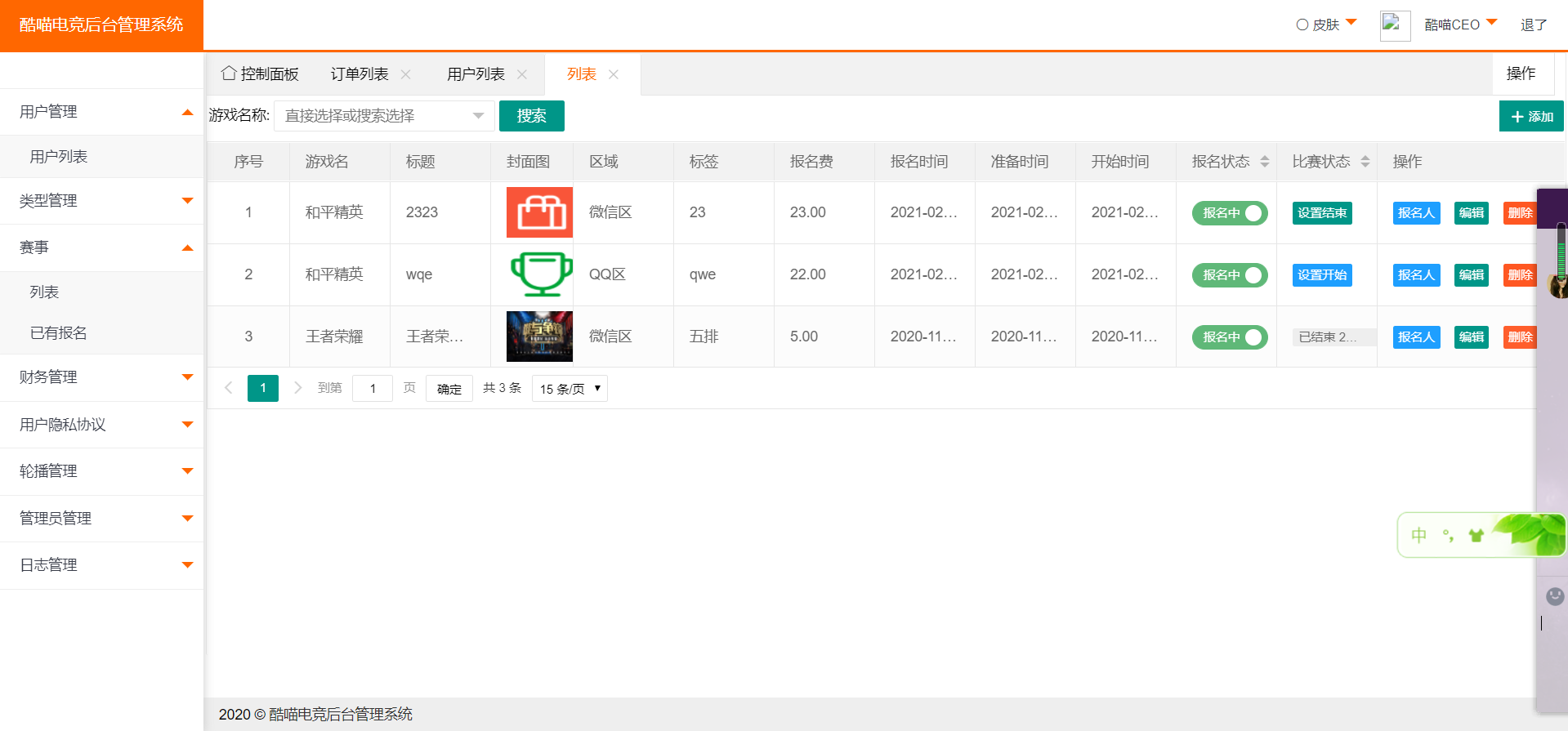
Task: Close the 订单列表 tab
Action: point(405,74)
